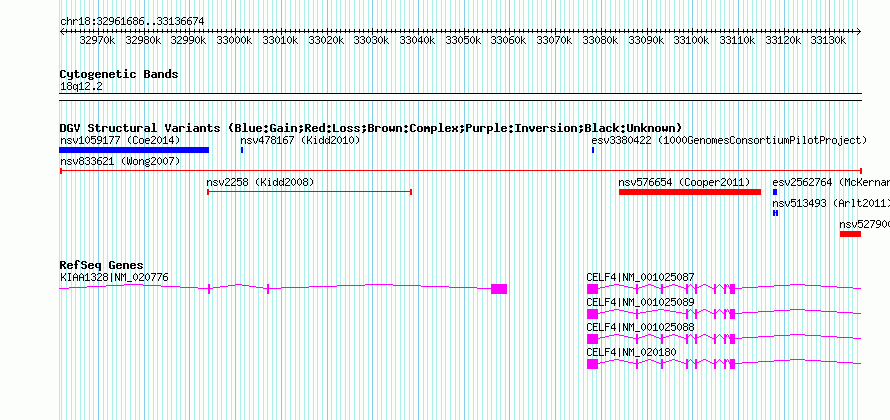This screenshot has height=420, width=890.
Task: Select the nsv513493 (Arlt2011) variant marker
Action: tap(775, 213)
